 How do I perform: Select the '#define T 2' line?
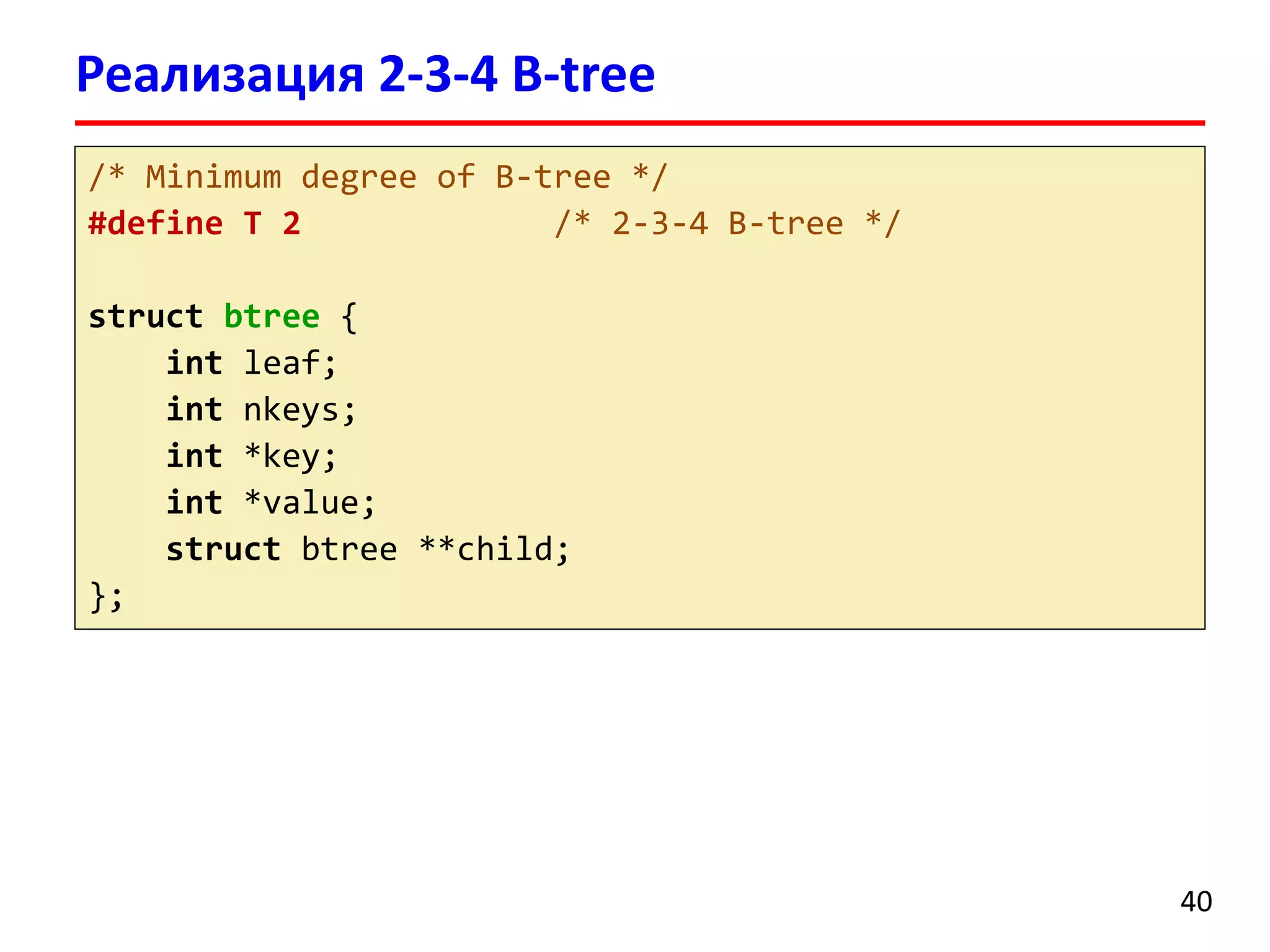(194, 223)
